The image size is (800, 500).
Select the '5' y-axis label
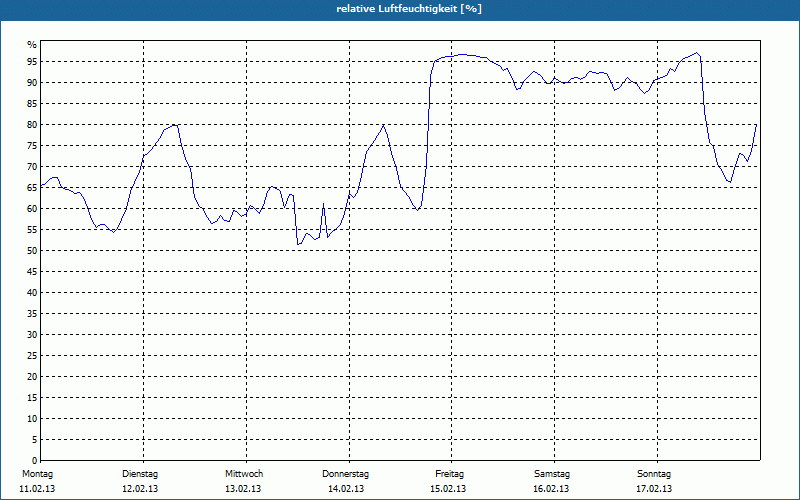click(x=35, y=439)
